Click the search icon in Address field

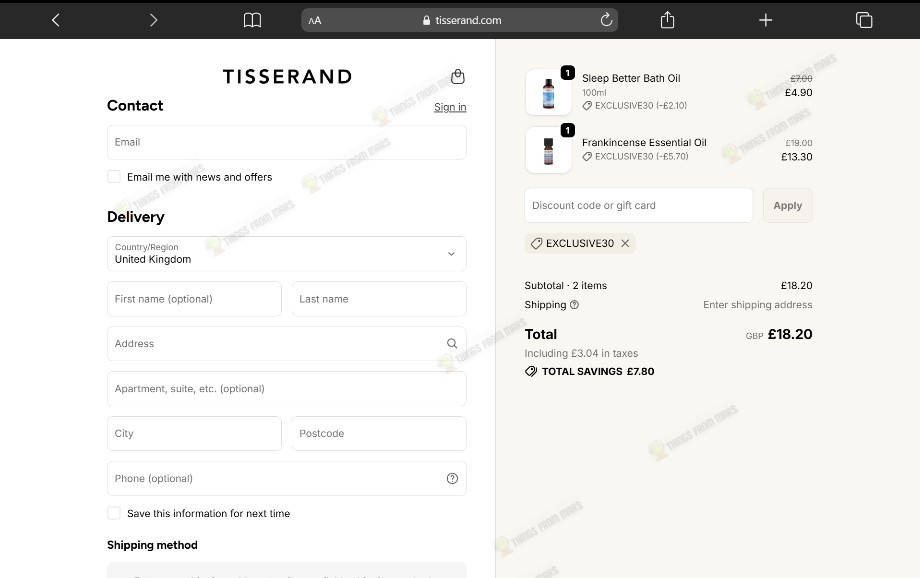452,343
